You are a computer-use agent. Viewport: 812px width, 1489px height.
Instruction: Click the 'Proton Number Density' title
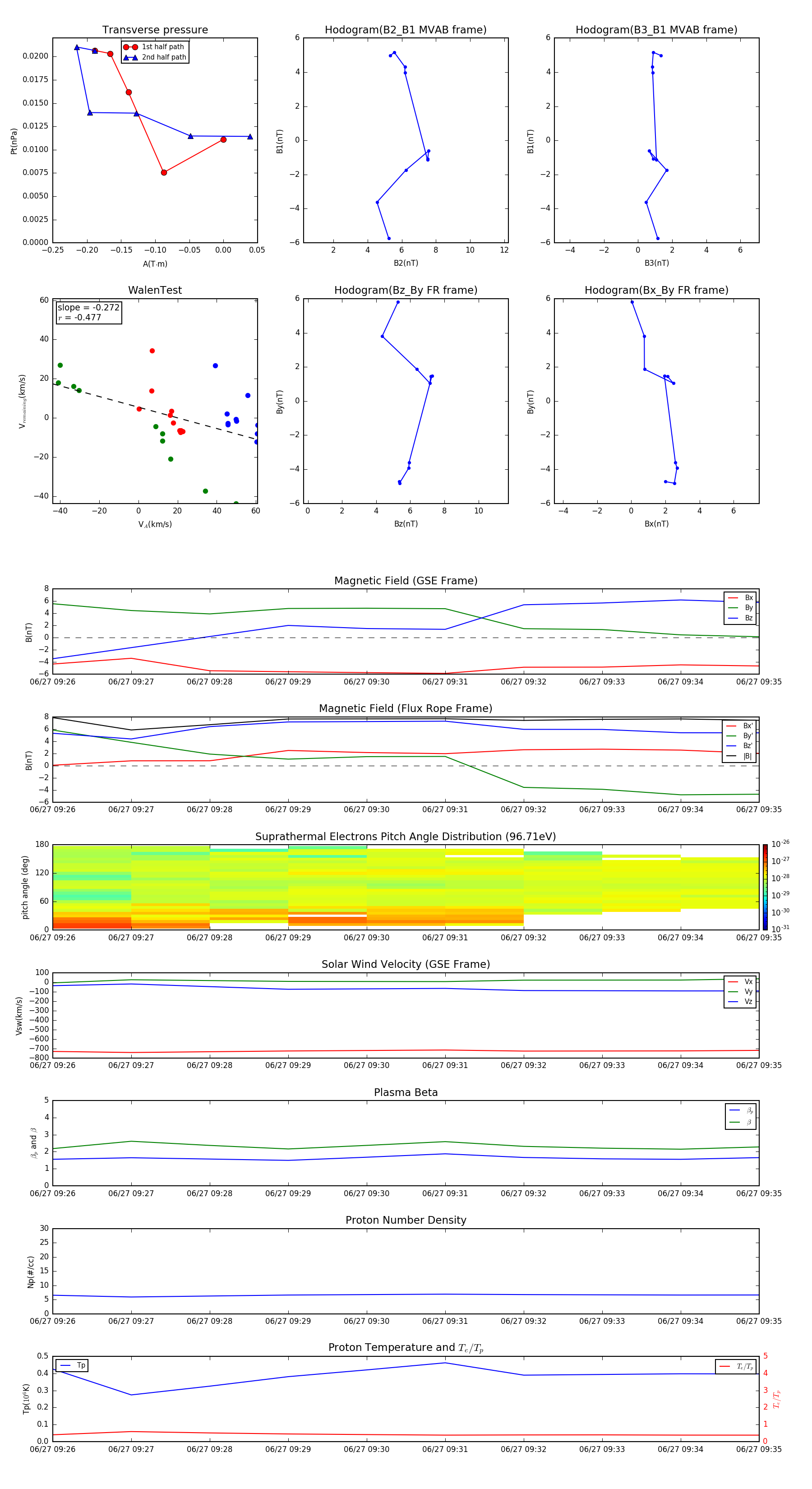pos(406,1220)
